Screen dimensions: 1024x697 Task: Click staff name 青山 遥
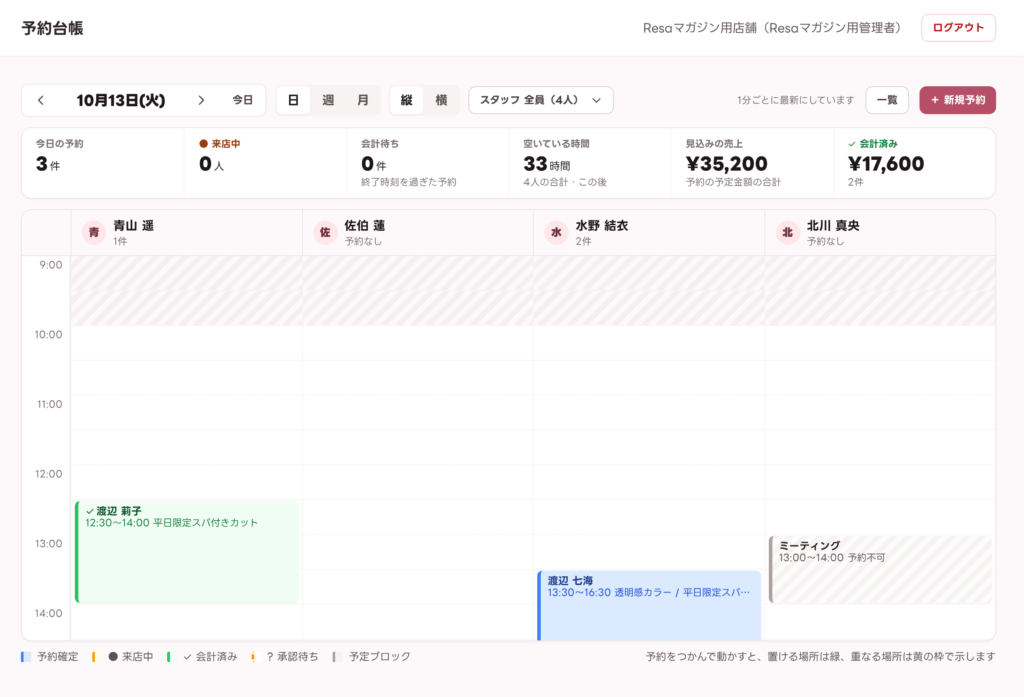[x=133, y=225]
